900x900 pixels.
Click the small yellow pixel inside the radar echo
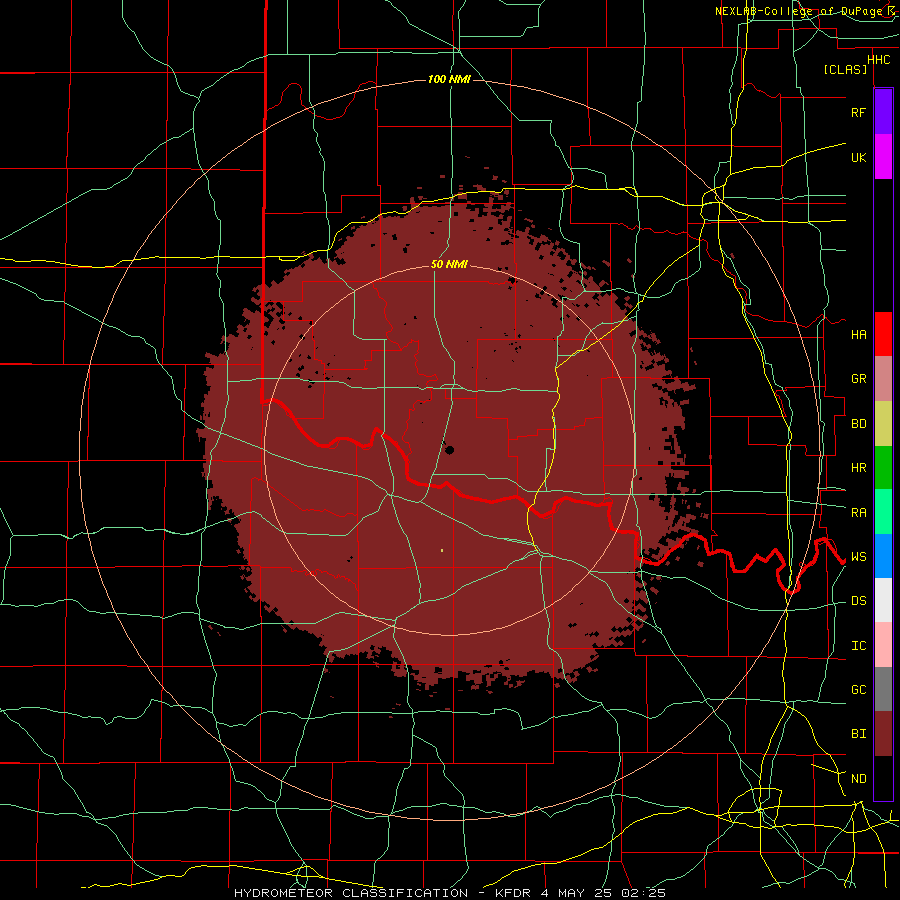(x=442, y=550)
